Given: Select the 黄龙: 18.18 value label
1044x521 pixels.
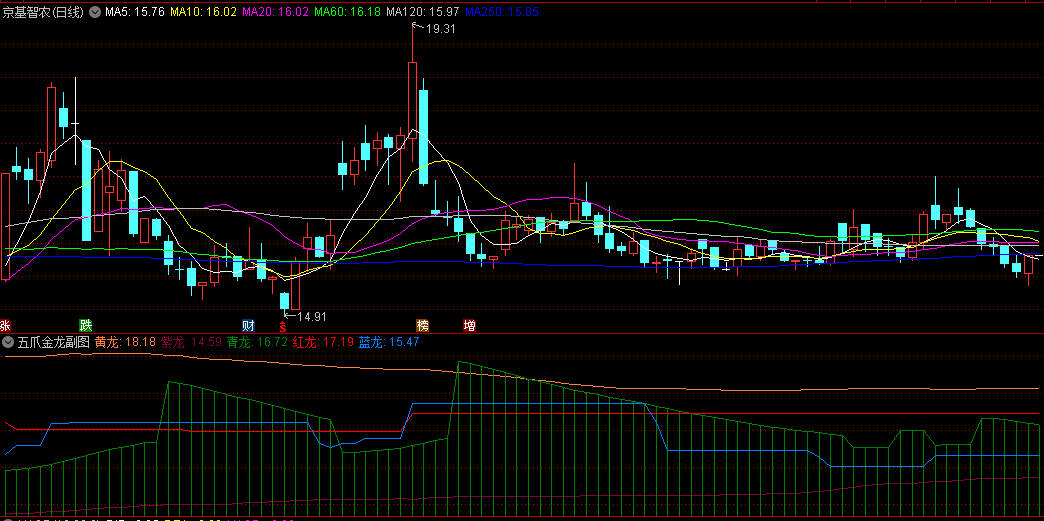Looking at the screenshot, I should [x=125, y=342].
